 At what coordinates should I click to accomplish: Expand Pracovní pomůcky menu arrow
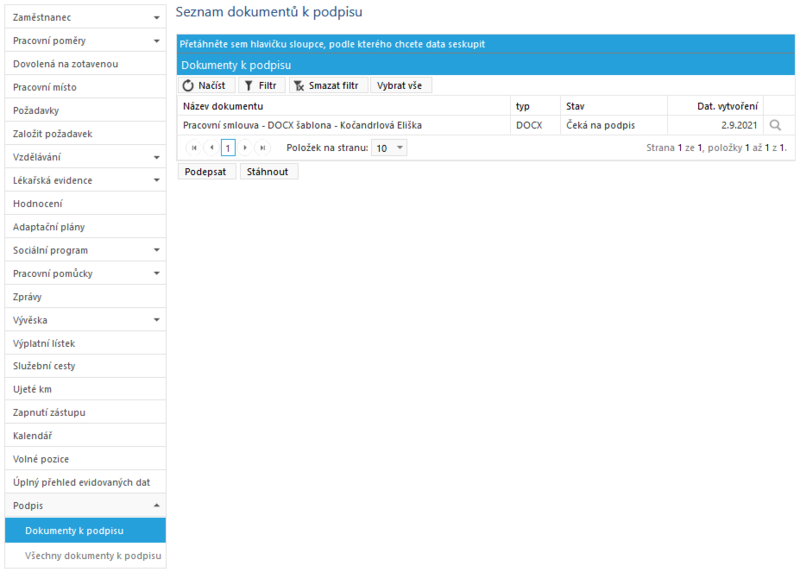click(157, 273)
